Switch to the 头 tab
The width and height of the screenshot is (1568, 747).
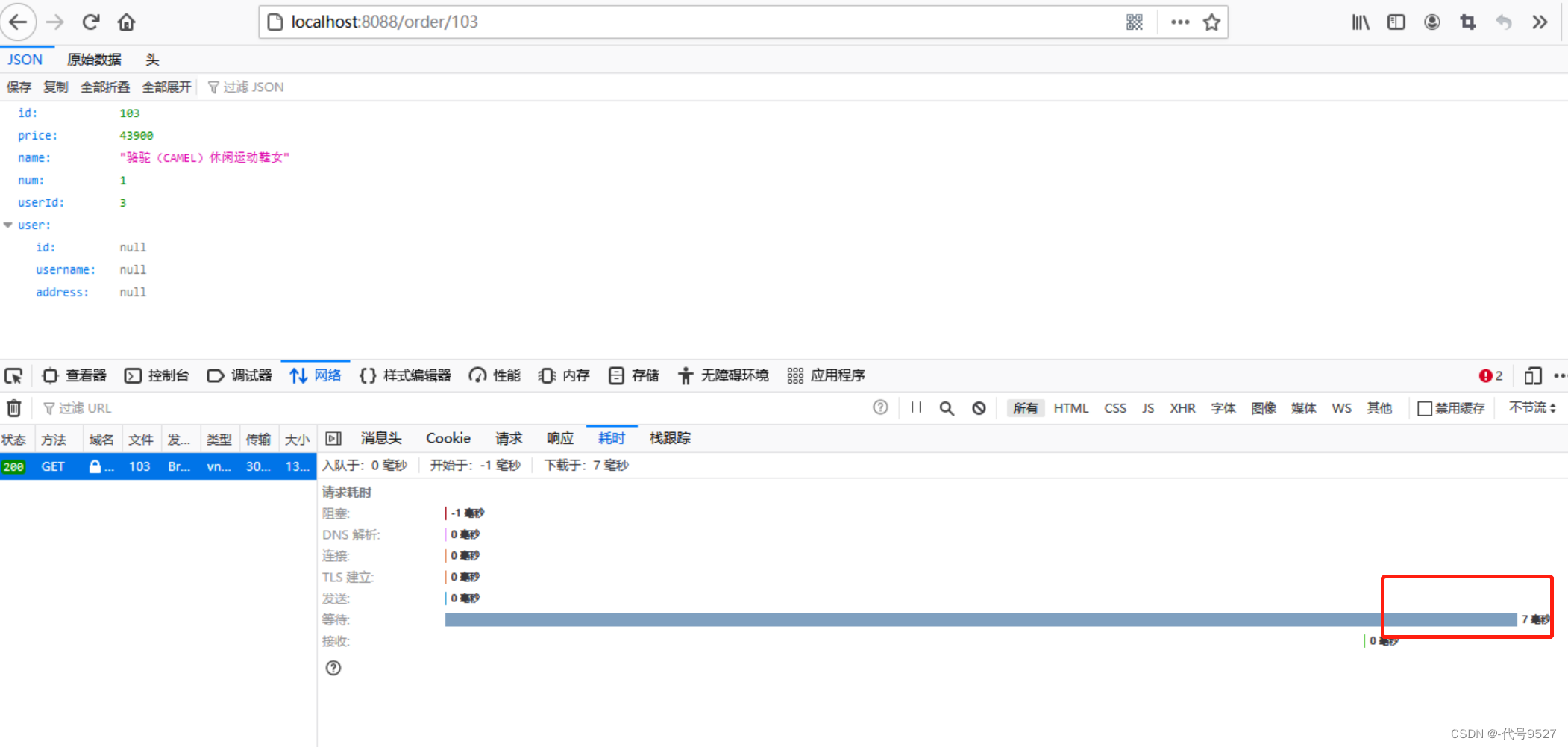point(152,60)
